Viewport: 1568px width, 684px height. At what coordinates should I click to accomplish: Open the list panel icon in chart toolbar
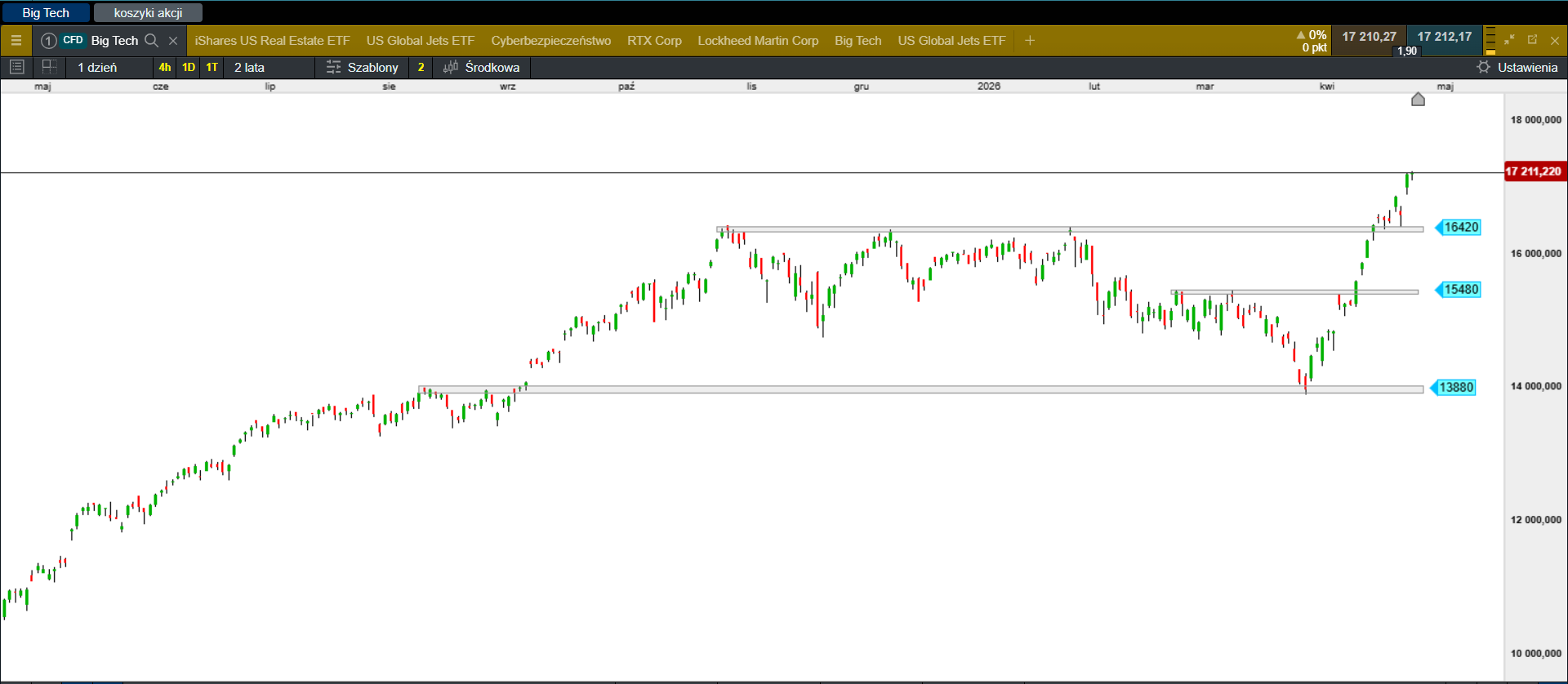[16, 67]
